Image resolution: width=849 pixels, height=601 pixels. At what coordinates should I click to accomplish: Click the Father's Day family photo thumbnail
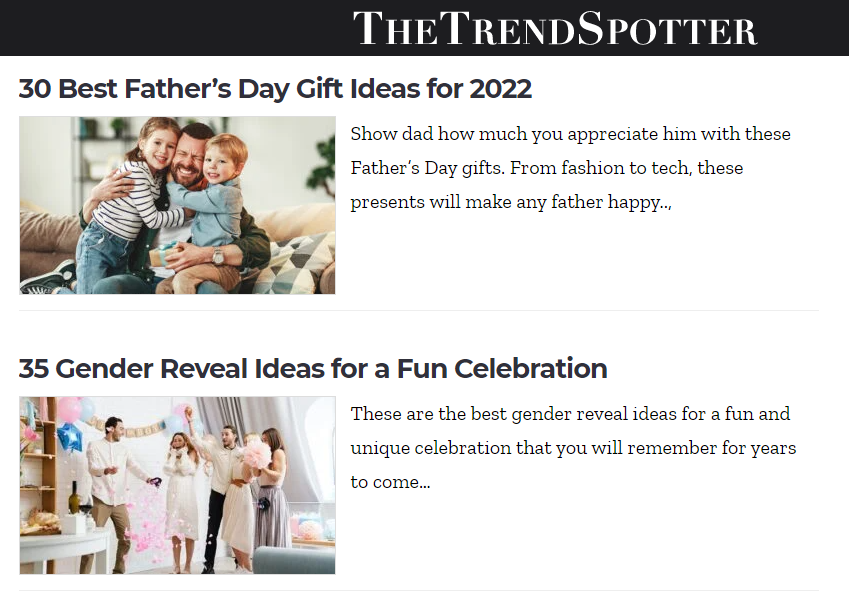pyautogui.click(x=177, y=205)
